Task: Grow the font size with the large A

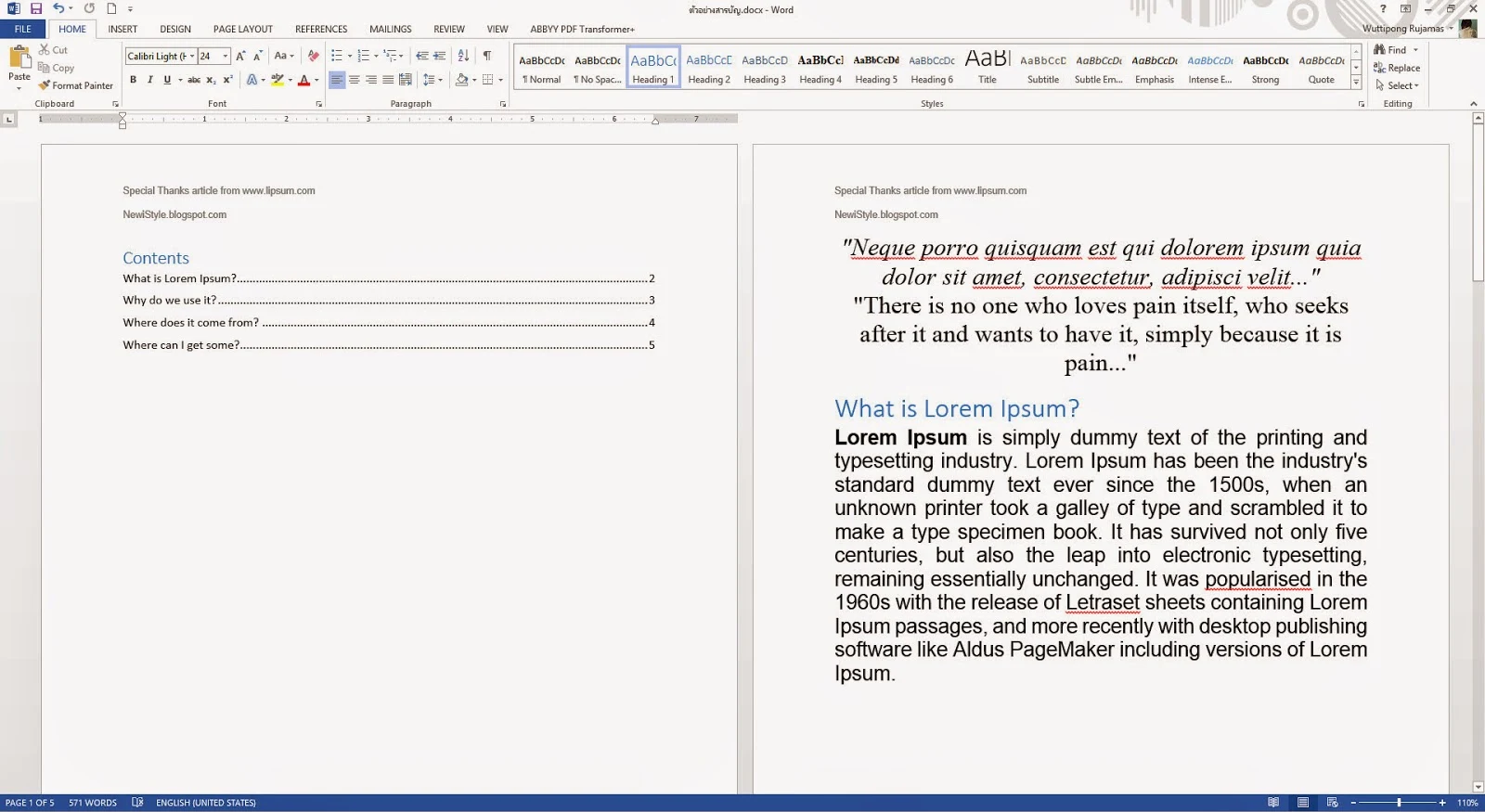Action: click(x=240, y=56)
